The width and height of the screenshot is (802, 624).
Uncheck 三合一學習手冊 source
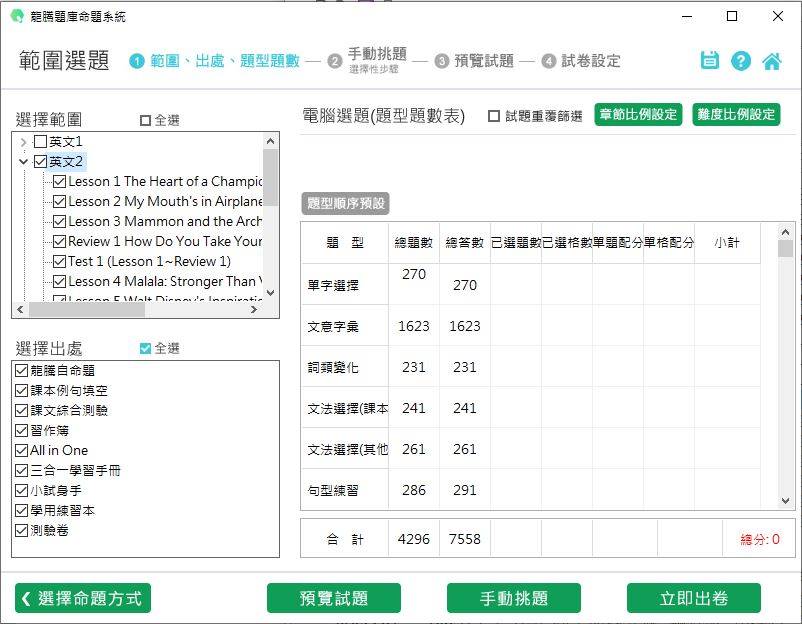pos(21,471)
